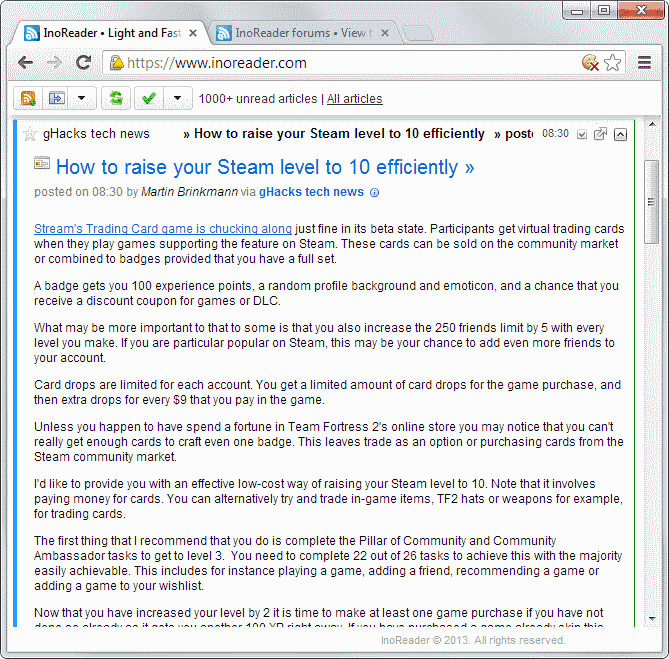Reload the InoReader page
669x659 pixels.
coord(83,63)
